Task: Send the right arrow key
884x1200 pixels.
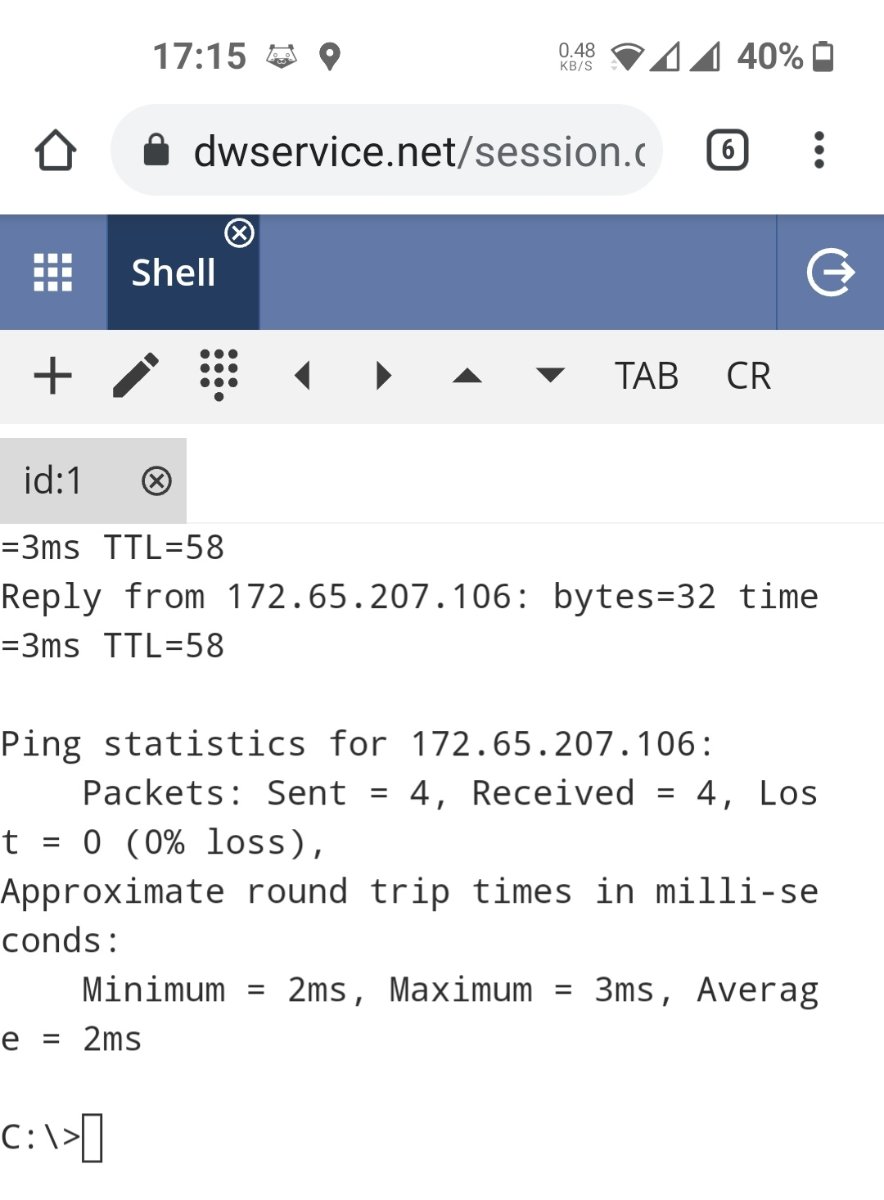Action: [x=384, y=376]
